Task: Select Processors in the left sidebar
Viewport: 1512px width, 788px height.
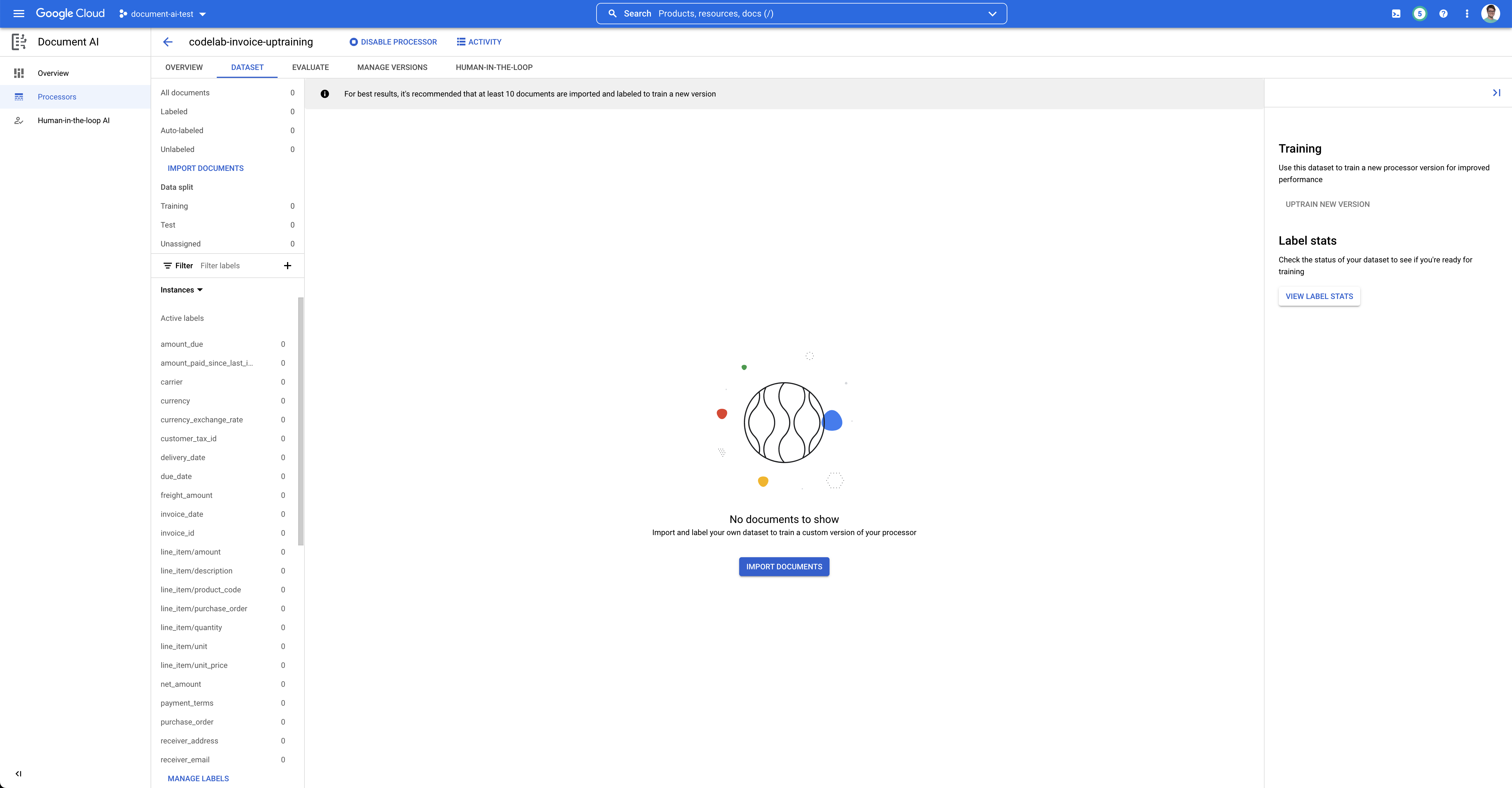Action: point(57,97)
